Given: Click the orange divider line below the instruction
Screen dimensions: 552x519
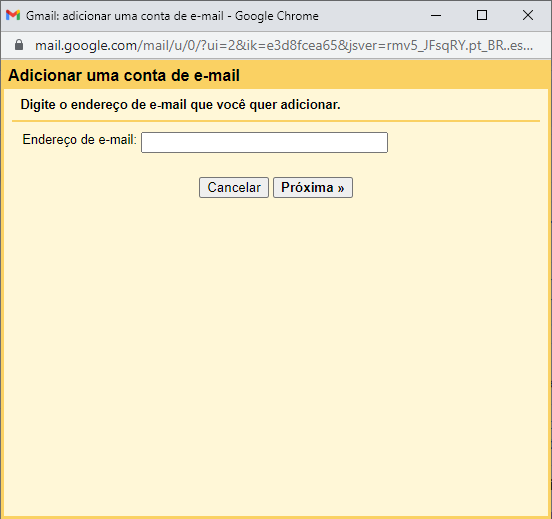Looking at the screenshot, I should click(x=276, y=121).
